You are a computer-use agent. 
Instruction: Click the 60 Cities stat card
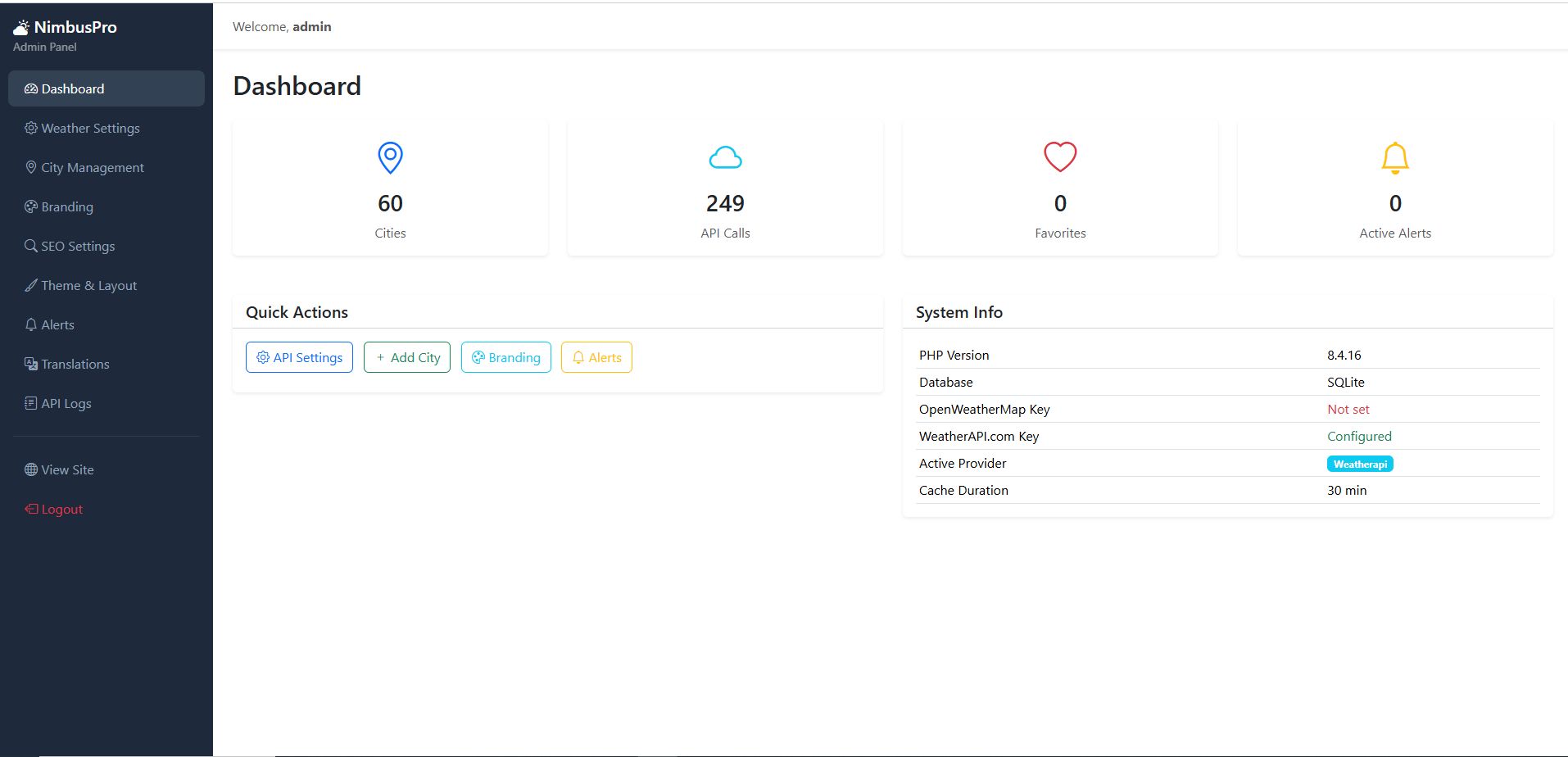tap(390, 188)
